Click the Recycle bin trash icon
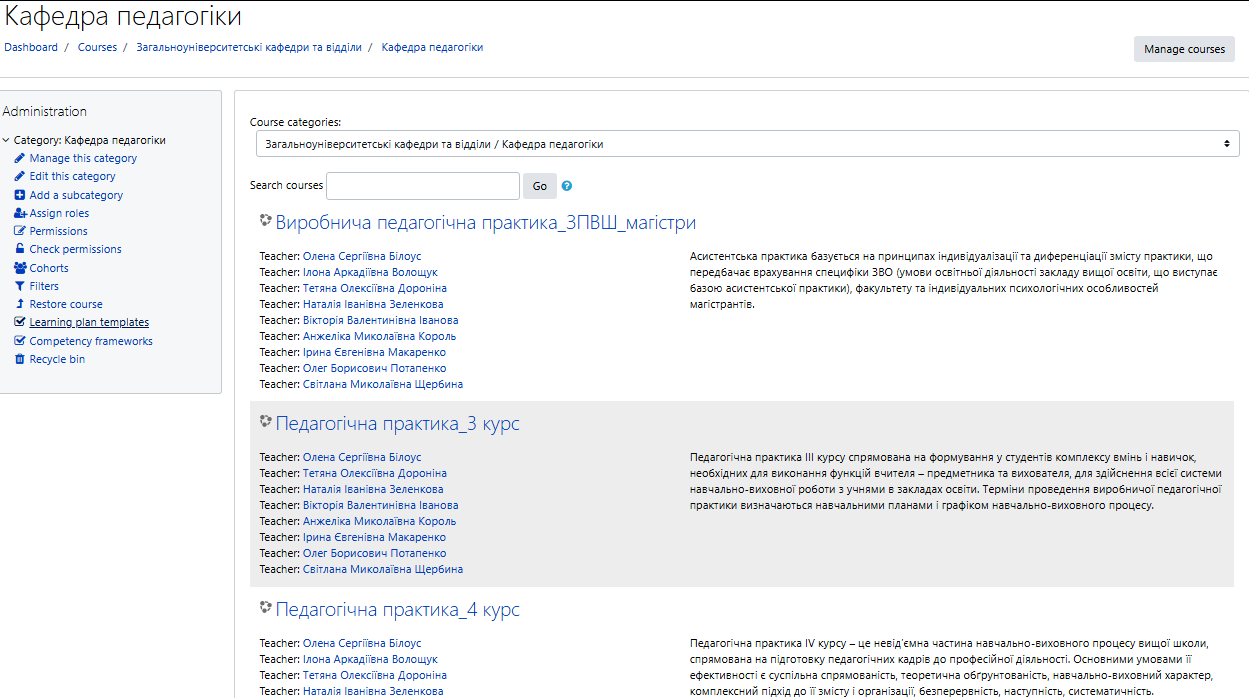 click(20, 359)
